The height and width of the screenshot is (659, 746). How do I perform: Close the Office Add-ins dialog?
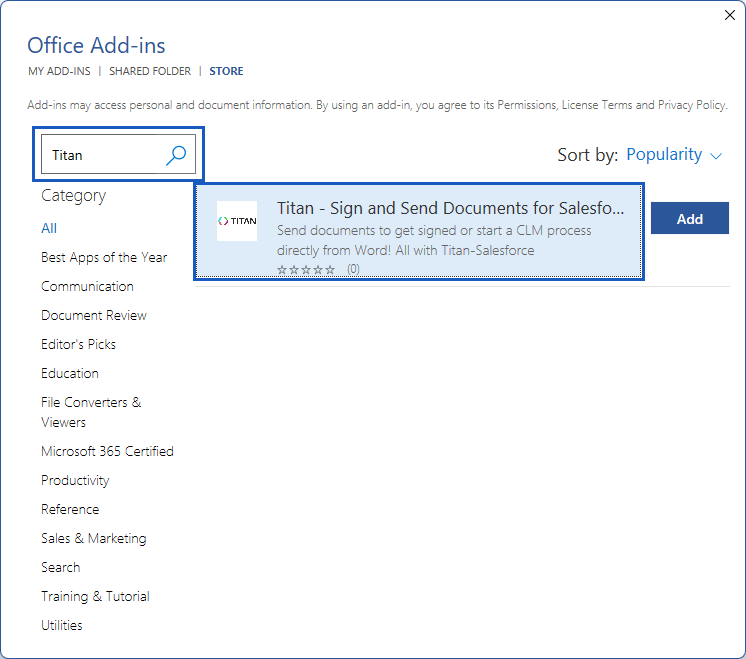(729, 15)
